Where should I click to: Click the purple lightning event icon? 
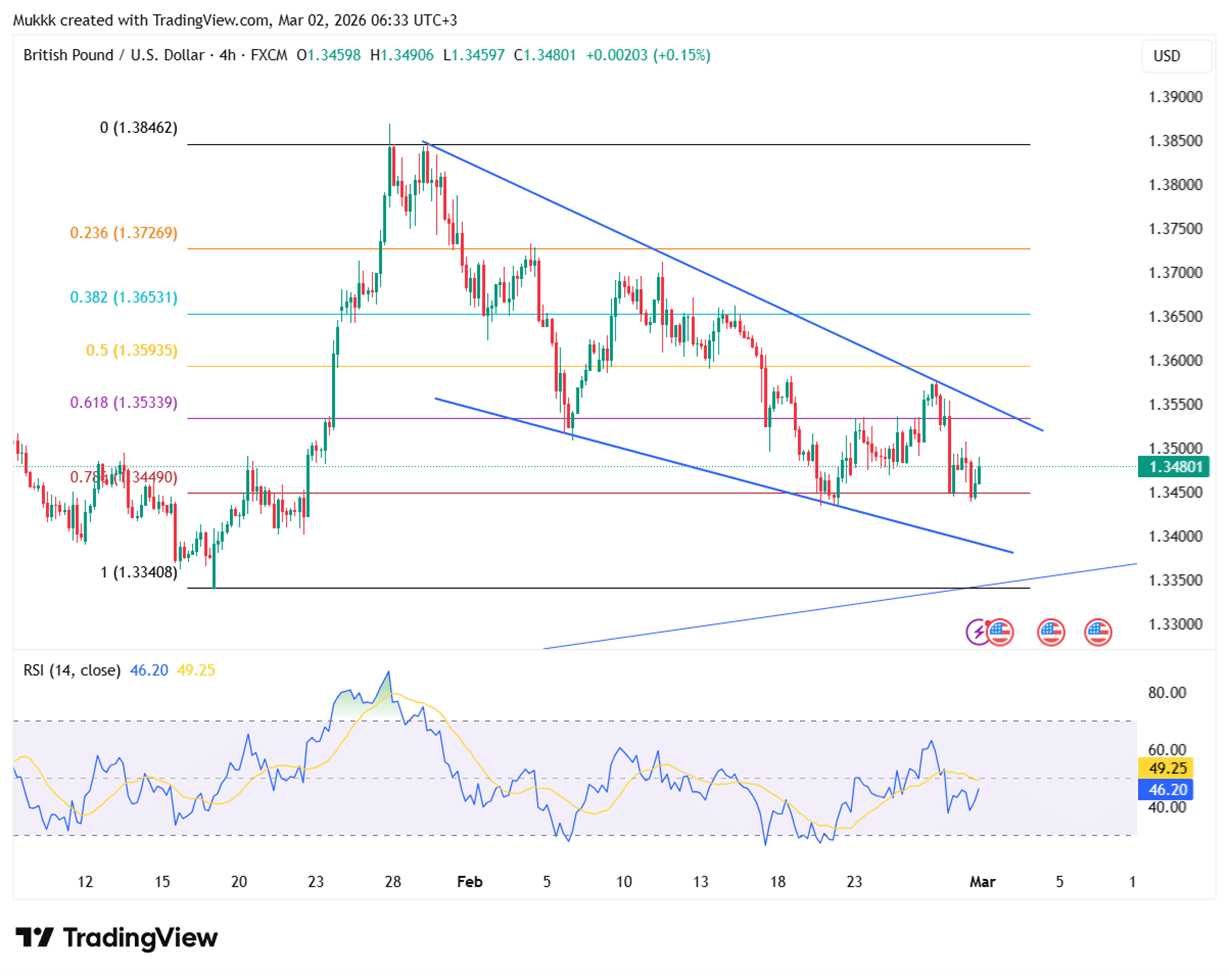tap(977, 631)
